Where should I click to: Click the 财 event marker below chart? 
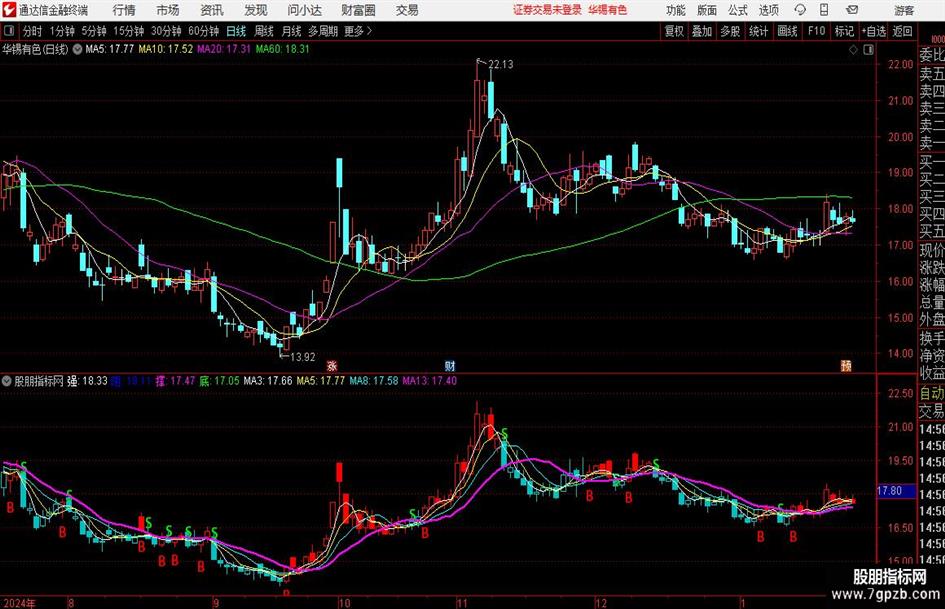pos(450,365)
